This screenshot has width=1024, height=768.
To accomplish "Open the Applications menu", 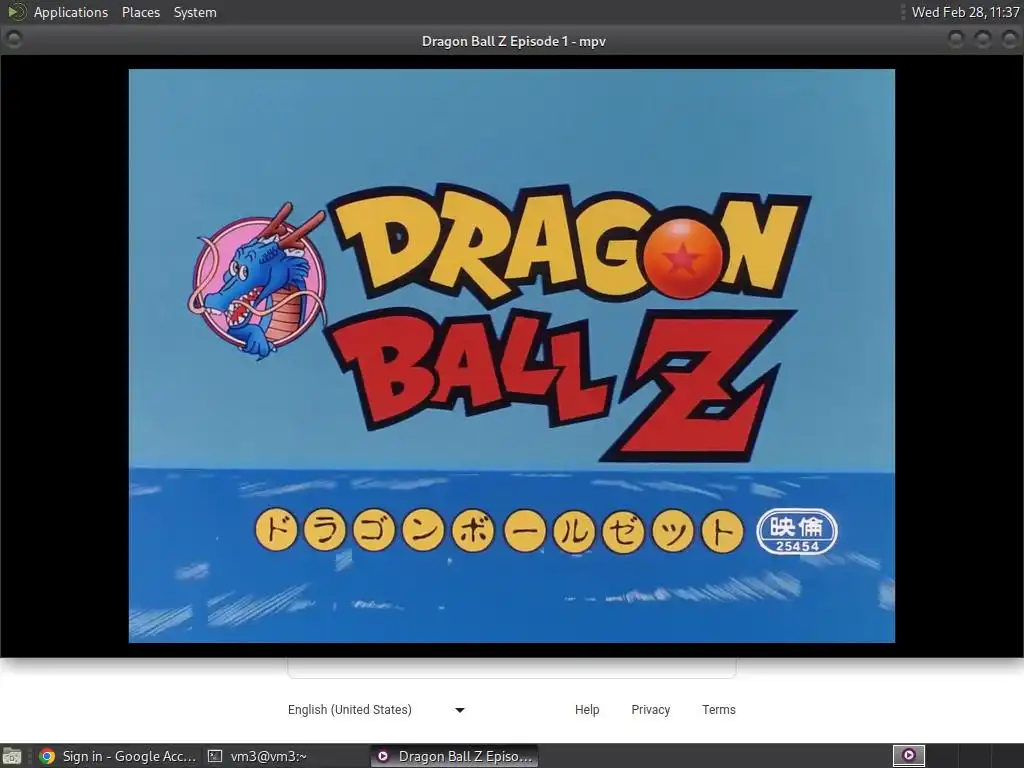I will [71, 12].
